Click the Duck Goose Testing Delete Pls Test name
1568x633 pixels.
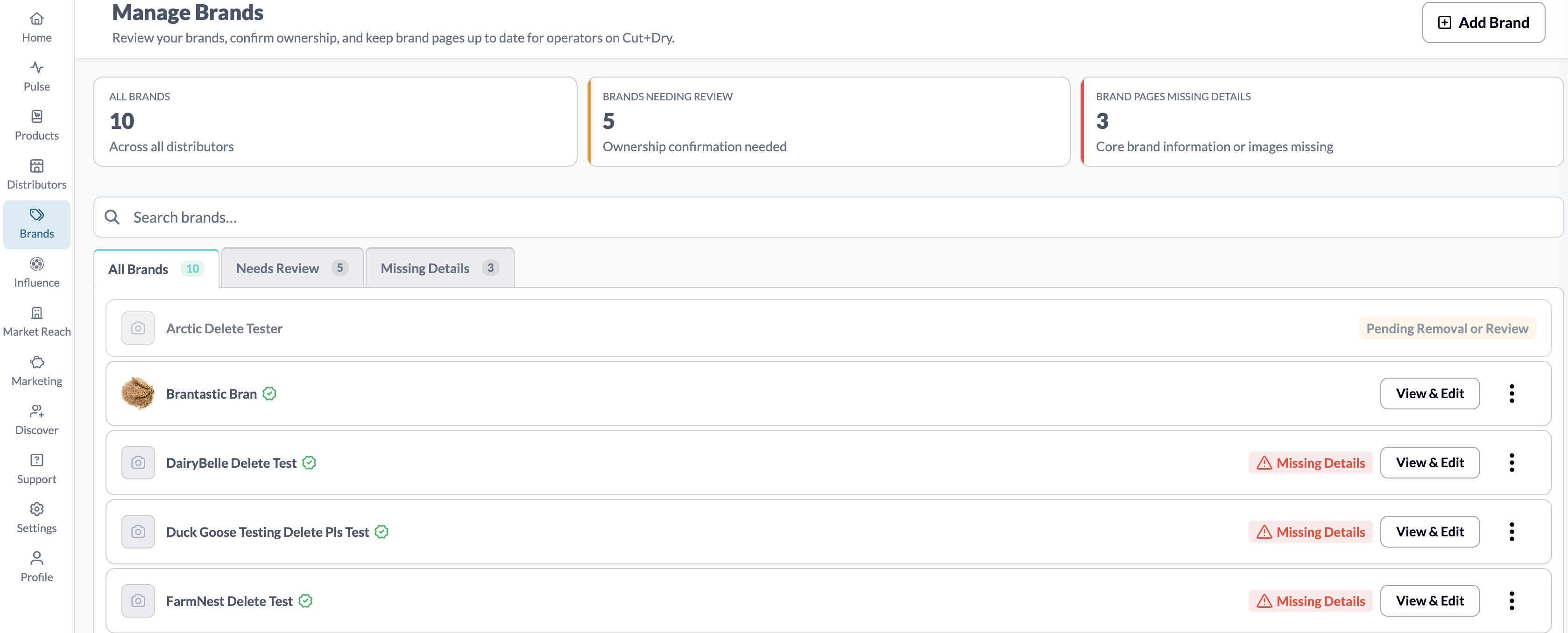(x=267, y=532)
